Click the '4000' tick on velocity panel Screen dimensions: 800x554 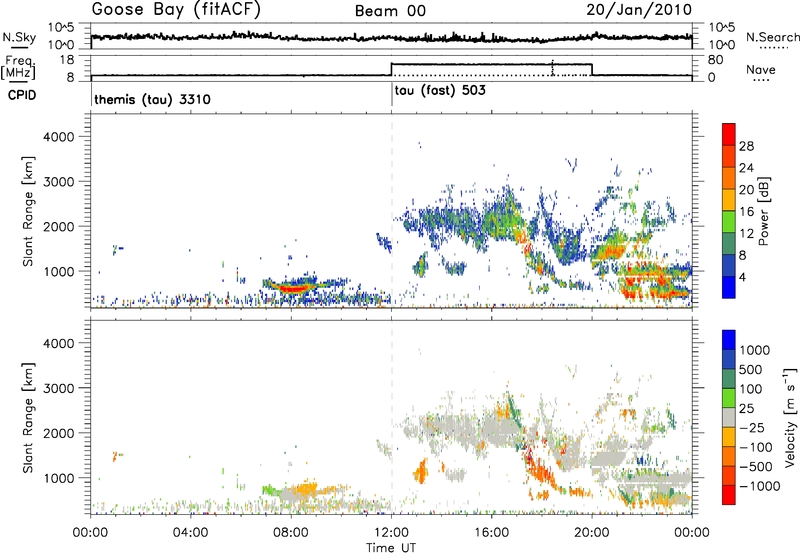point(58,343)
